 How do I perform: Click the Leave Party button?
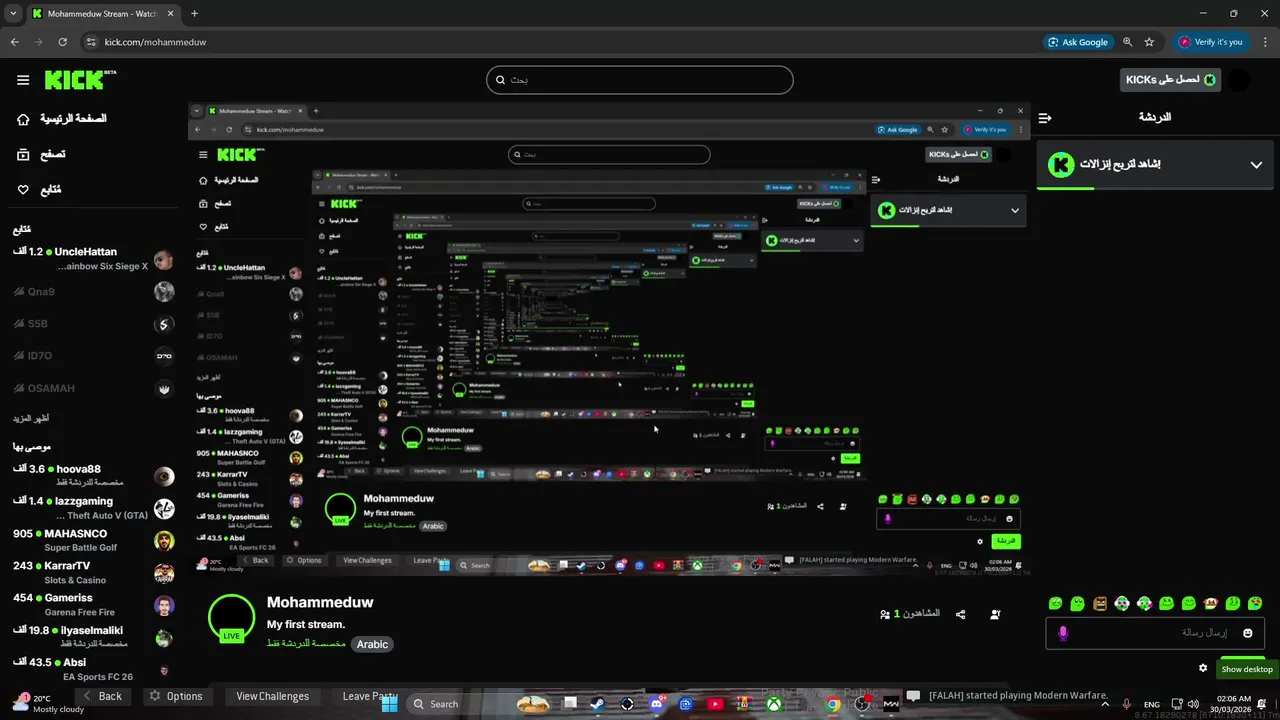pyautogui.click(x=370, y=696)
